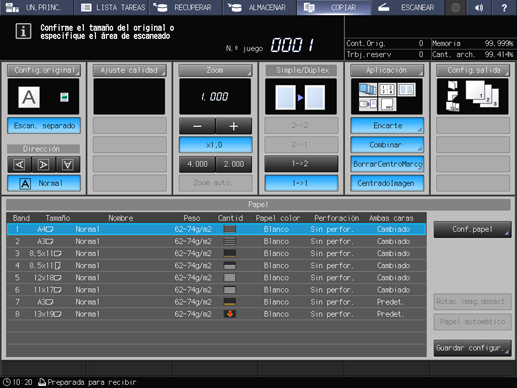Click tray 8 red arrow paper indicator
517x388 pixels.
click(230, 314)
